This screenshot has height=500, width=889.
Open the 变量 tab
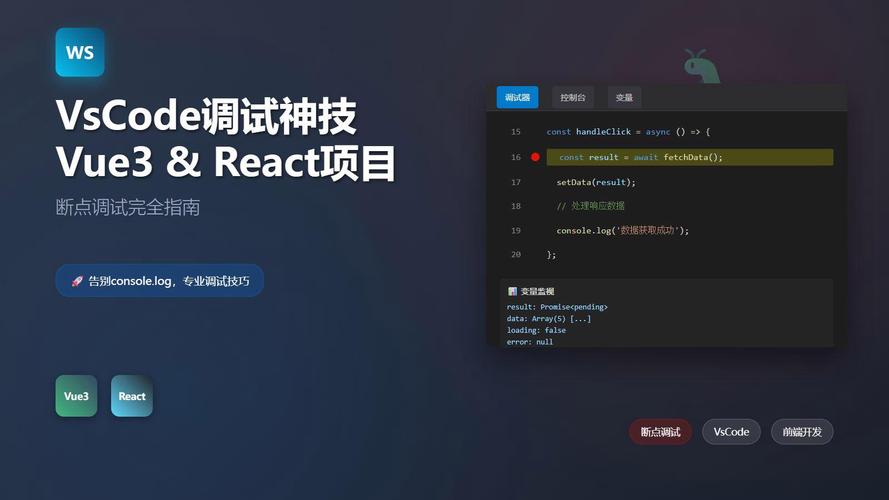624,98
